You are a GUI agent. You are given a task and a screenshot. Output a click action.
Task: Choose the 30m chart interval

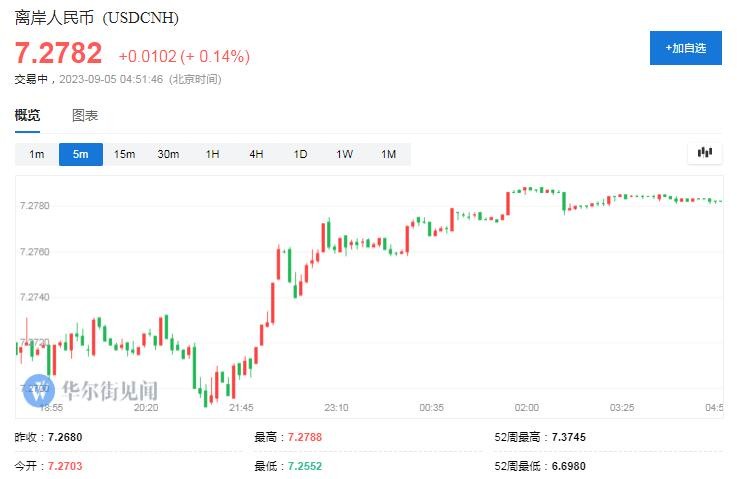168,154
